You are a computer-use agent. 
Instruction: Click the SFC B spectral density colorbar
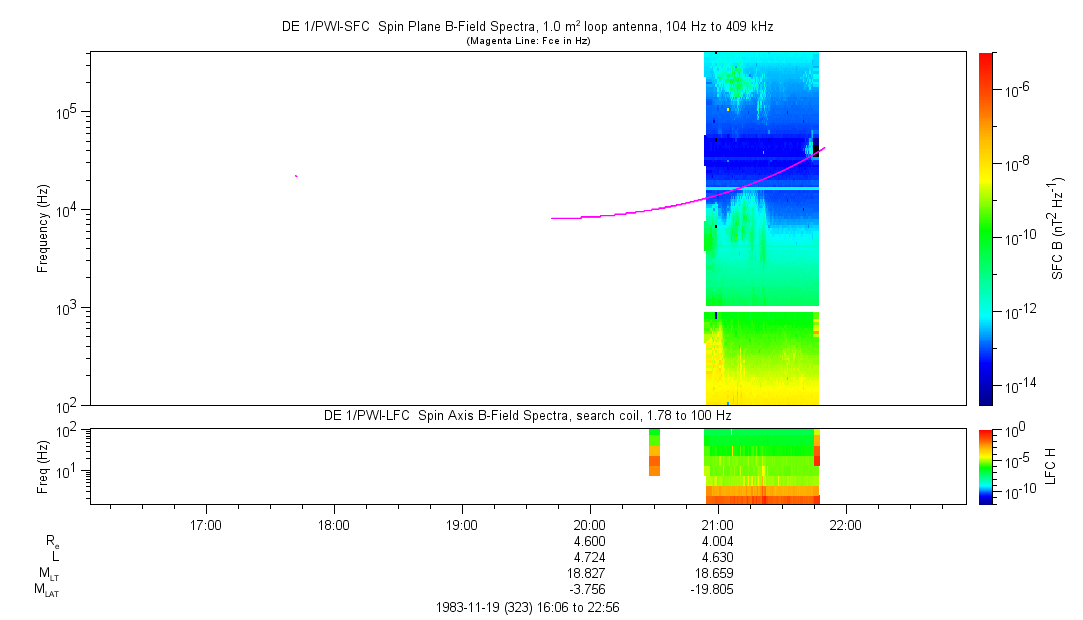985,228
